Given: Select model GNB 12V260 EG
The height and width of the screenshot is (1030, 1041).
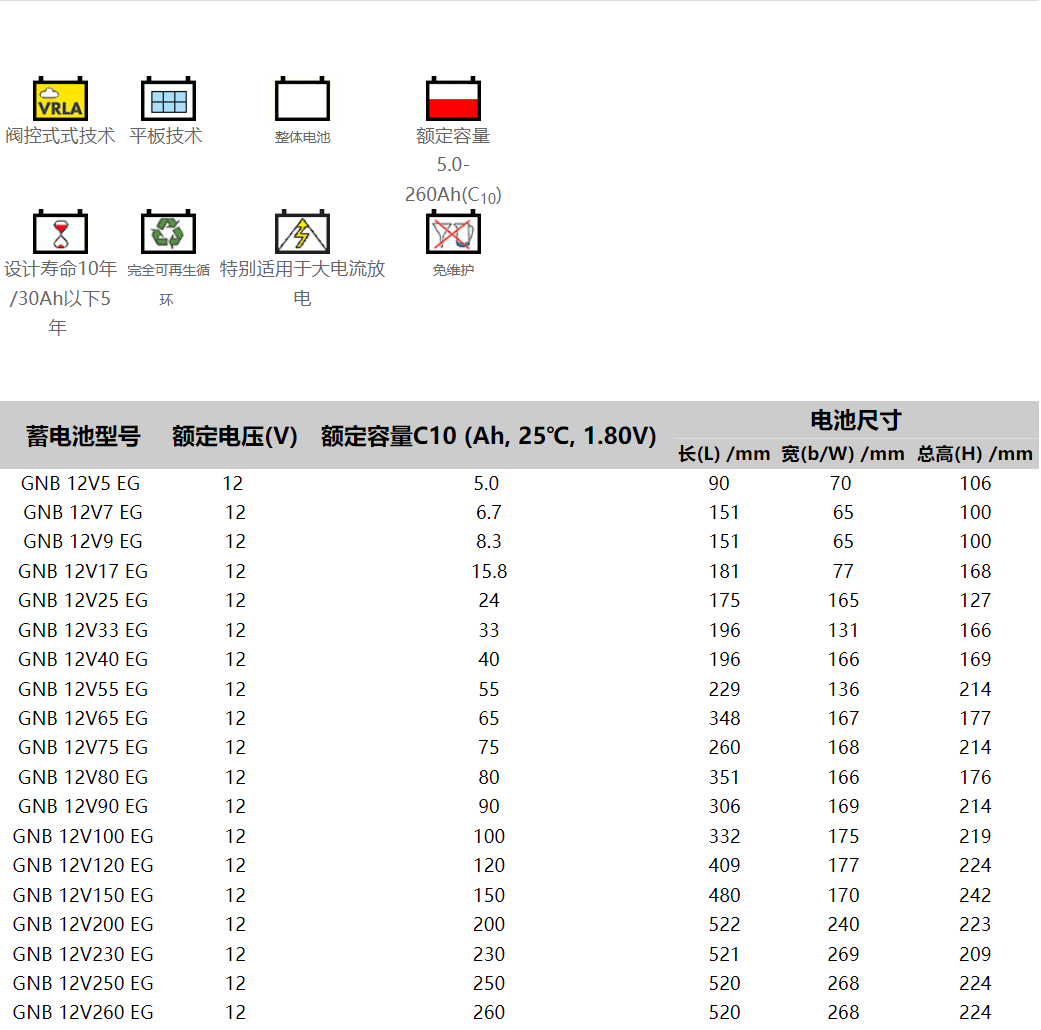Looking at the screenshot, I should tap(83, 1012).
